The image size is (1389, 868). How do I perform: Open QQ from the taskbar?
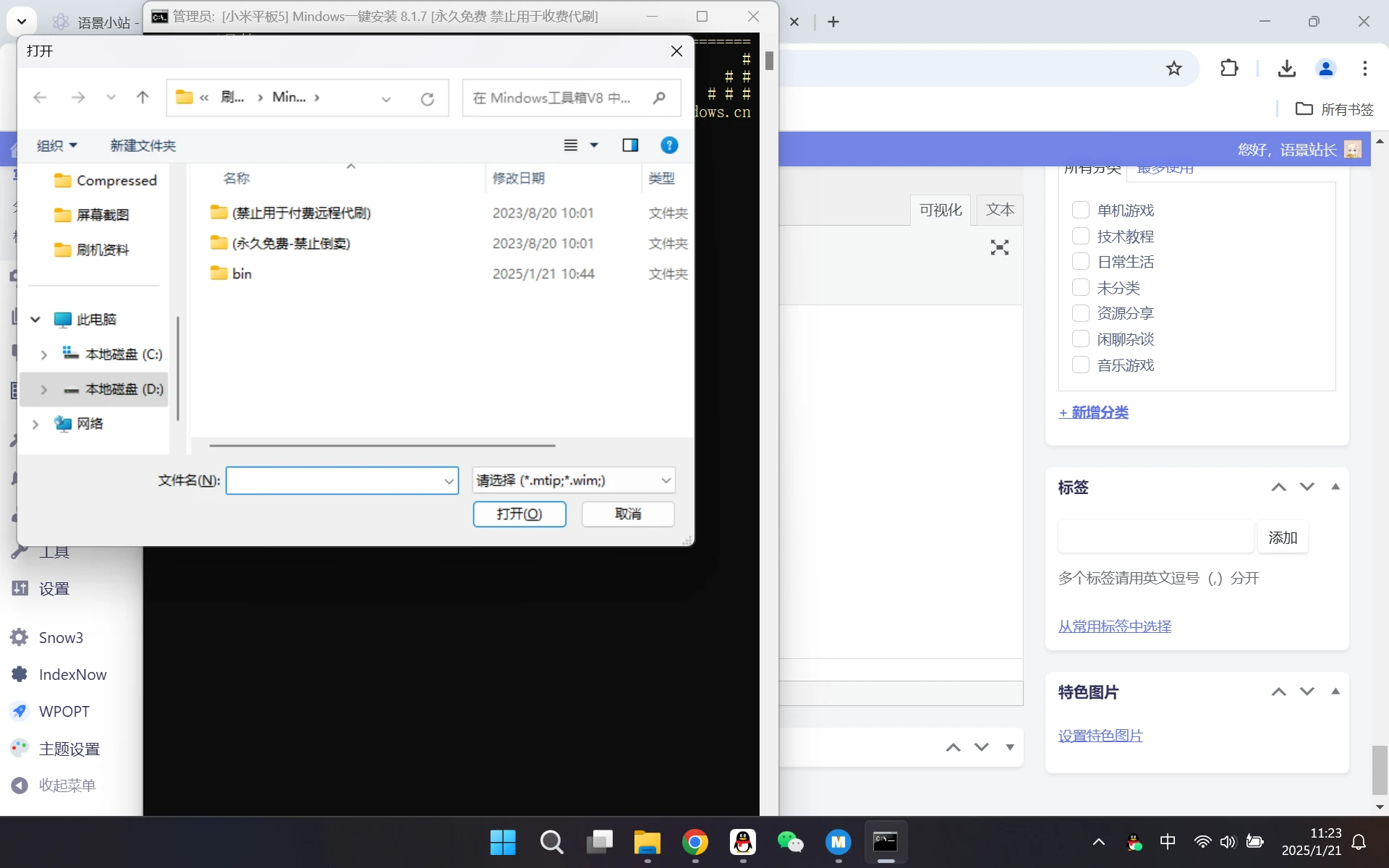click(x=743, y=843)
